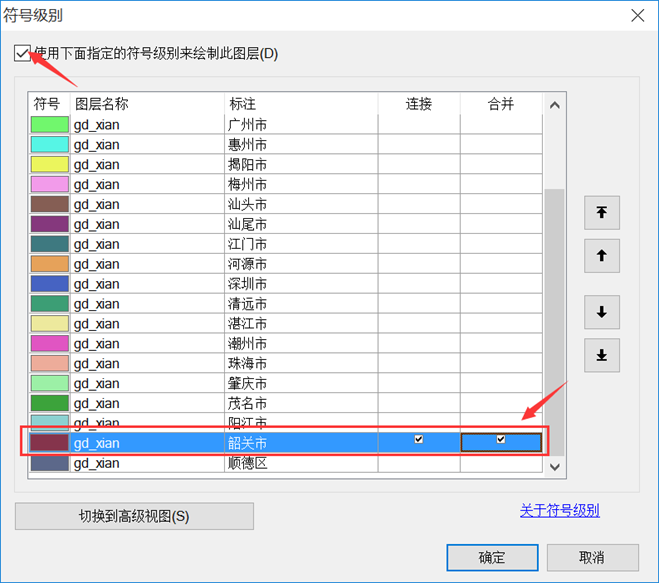Click gd_xian layer name in 韶关市 row

click(x=97, y=443)
